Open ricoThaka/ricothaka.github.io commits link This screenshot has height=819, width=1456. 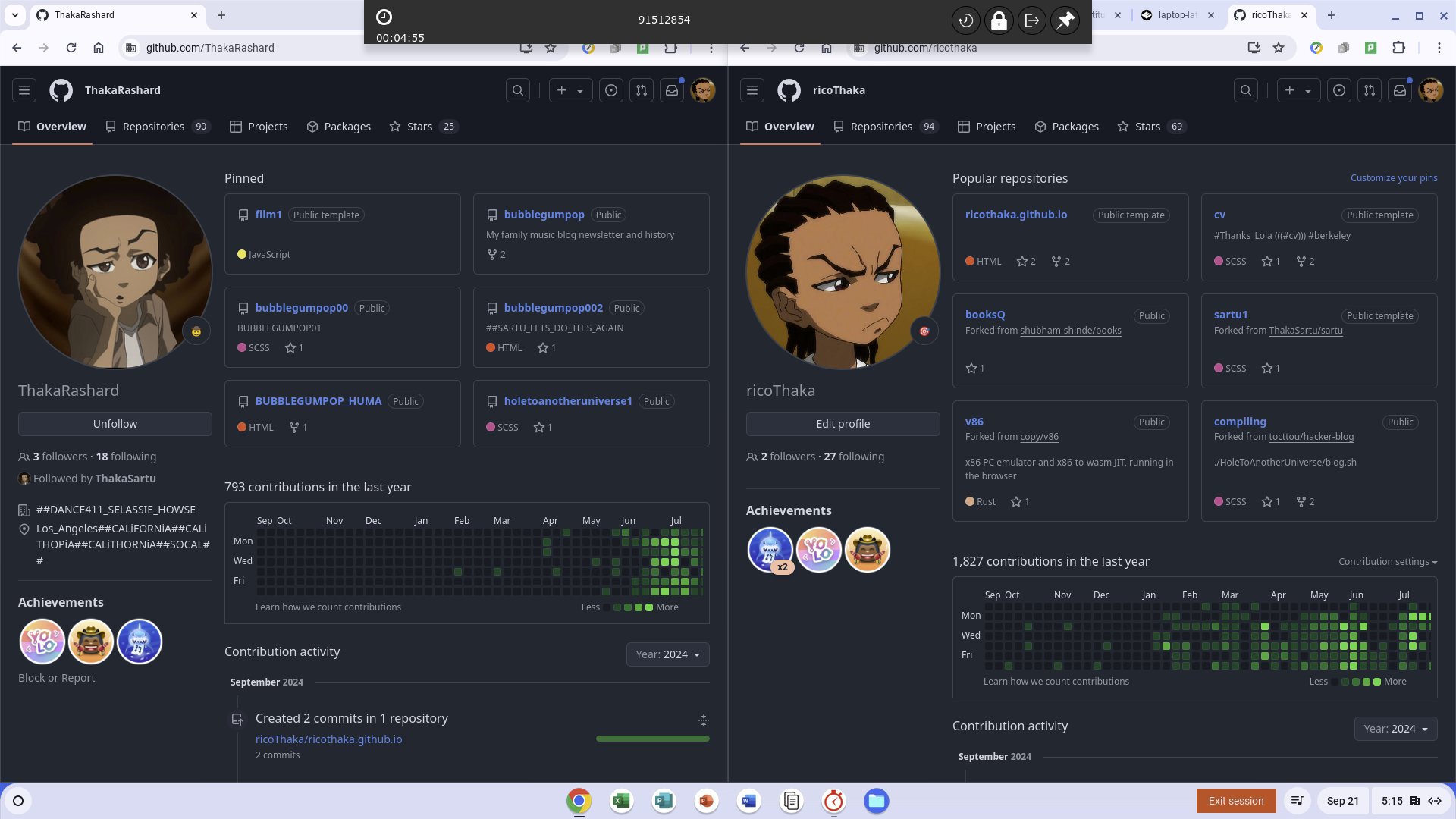(329, 739)
